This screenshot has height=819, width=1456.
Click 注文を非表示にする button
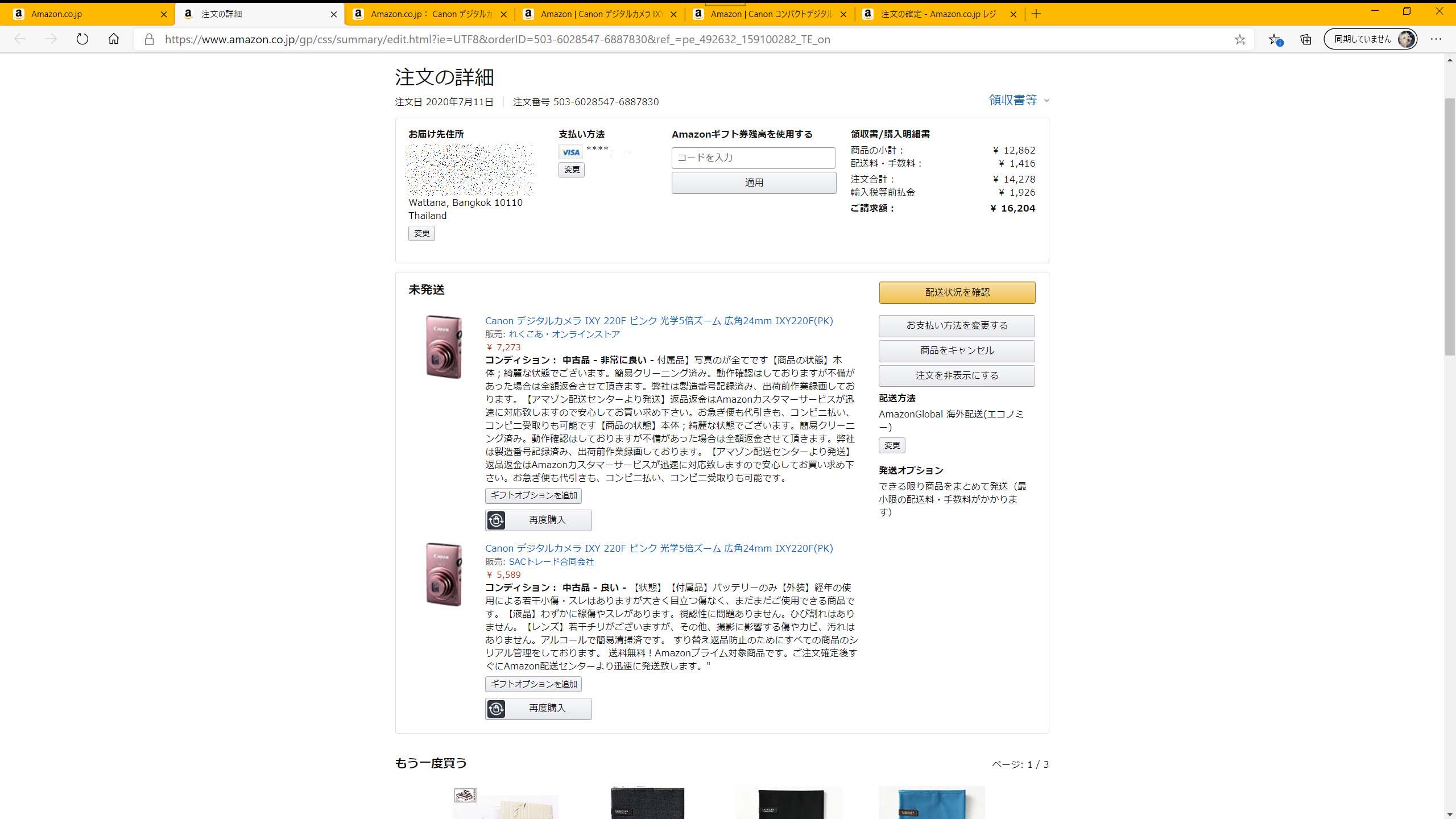coord(957,376)
